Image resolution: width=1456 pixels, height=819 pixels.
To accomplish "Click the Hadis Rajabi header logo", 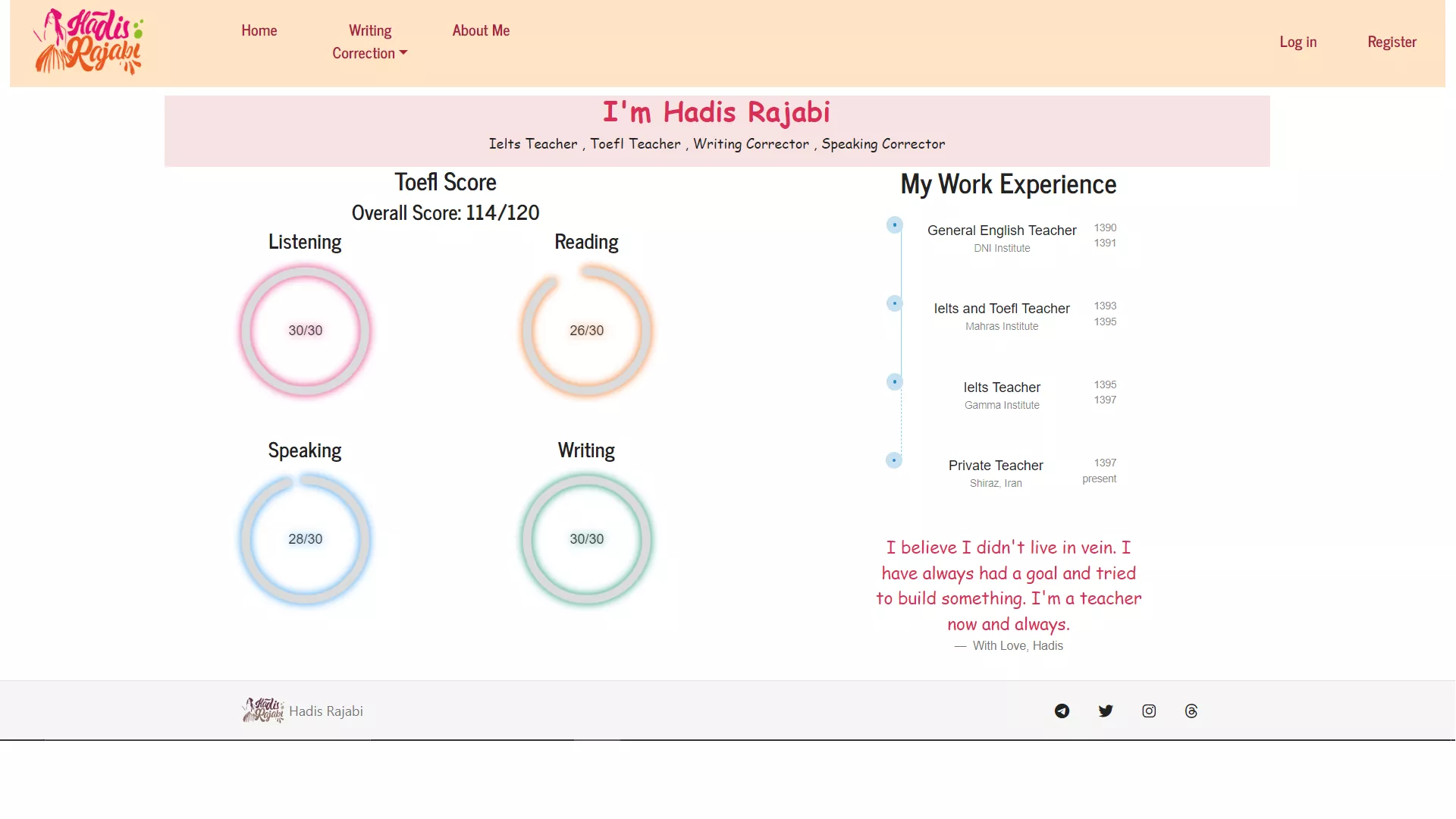I will [x=89, y=42].
